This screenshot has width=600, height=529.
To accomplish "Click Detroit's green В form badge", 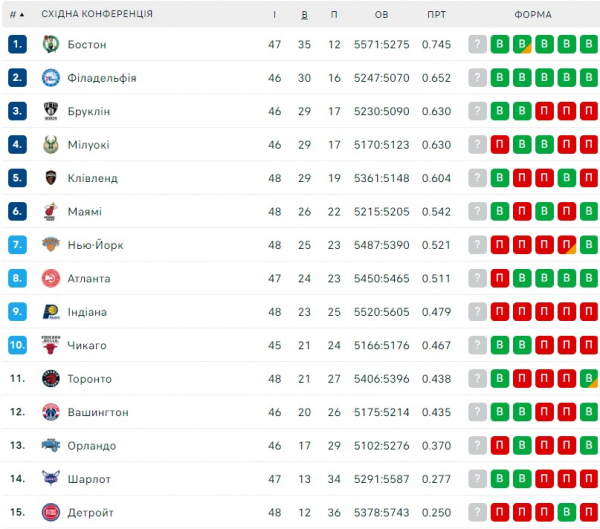I will tap(567, 513).
